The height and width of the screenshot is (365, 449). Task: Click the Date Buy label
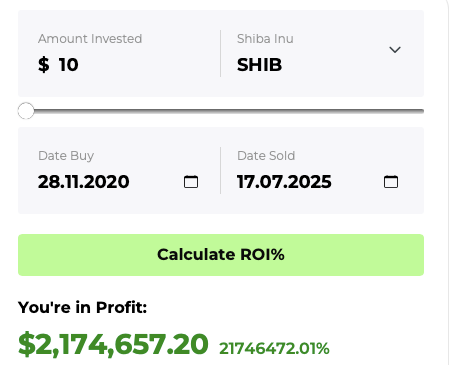click(x=66, y=156)
